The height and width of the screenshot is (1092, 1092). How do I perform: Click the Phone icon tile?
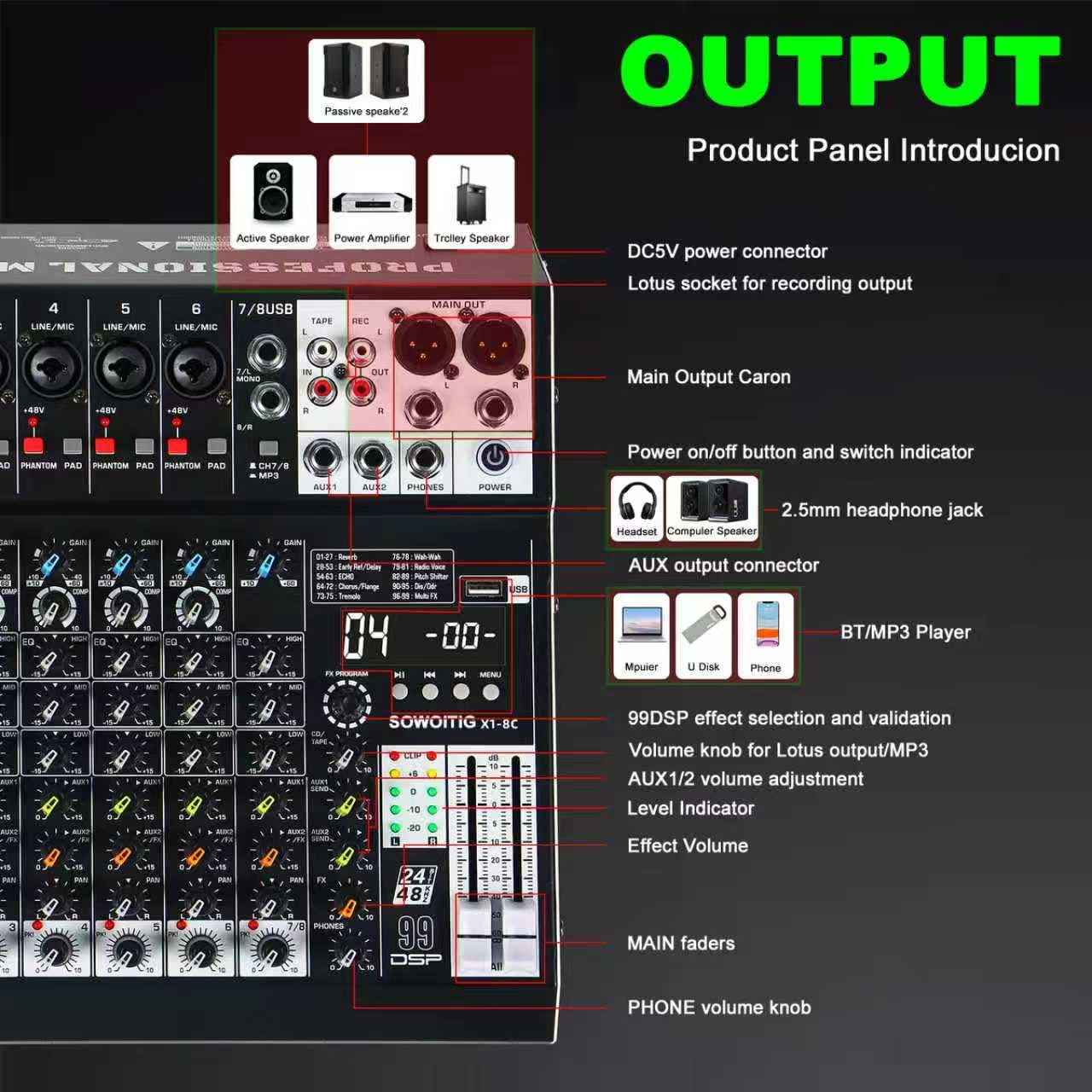(x=766, y=636)
